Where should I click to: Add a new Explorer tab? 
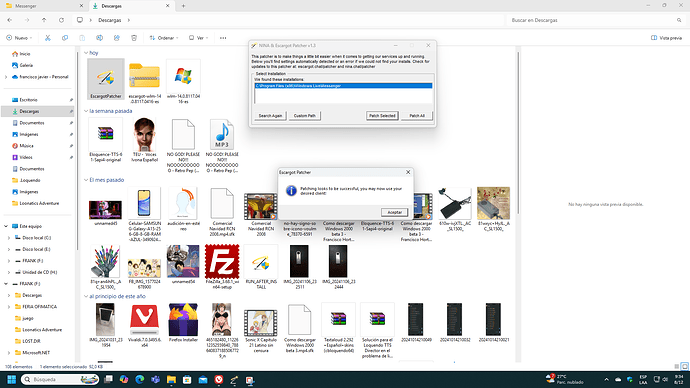pyautogui.click(x=183, y=6)
